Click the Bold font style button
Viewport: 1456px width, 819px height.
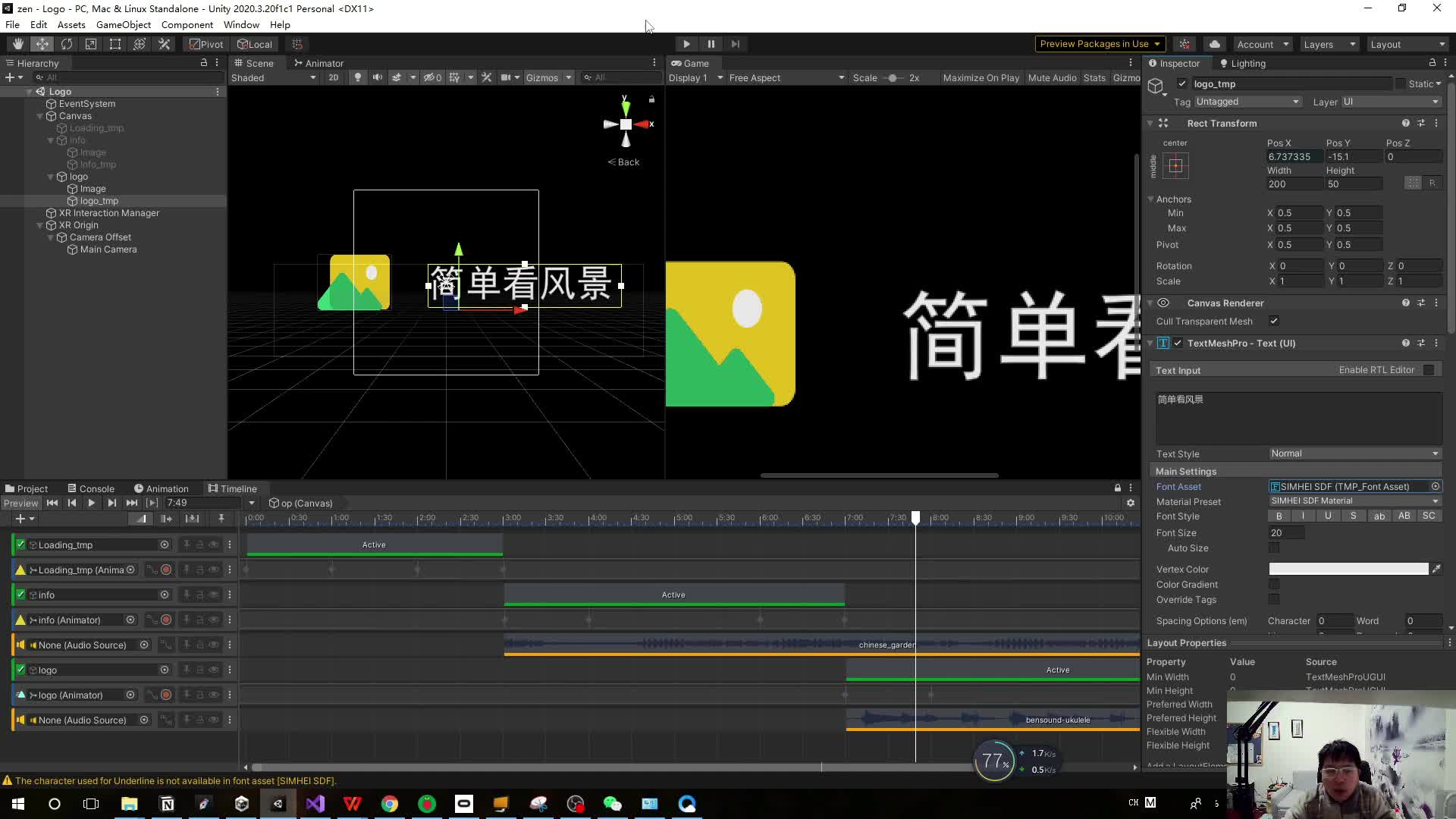click(x=1279, y=516)
